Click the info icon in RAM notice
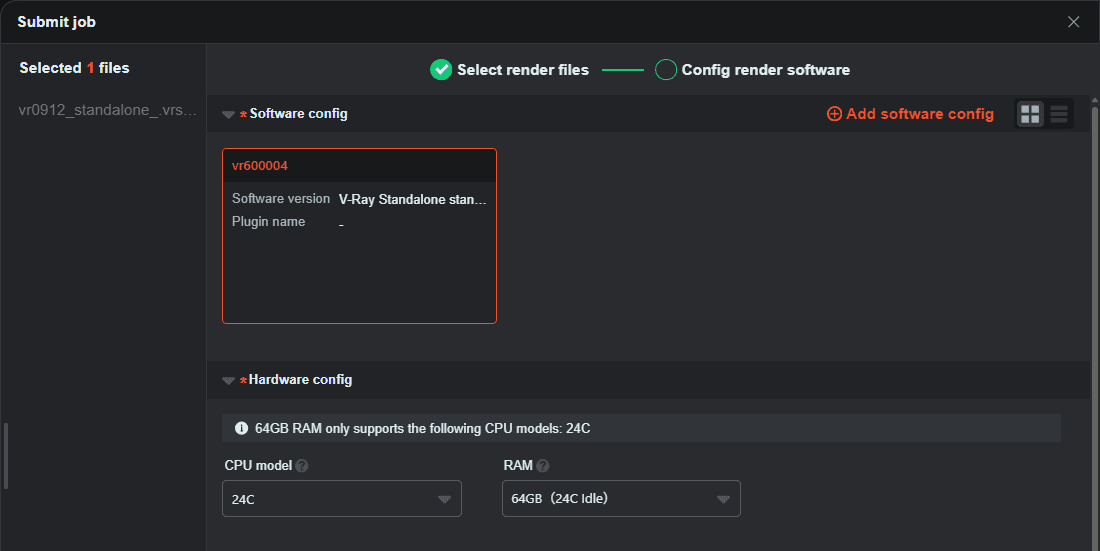The image size is (1100, 551). [241, 429]
